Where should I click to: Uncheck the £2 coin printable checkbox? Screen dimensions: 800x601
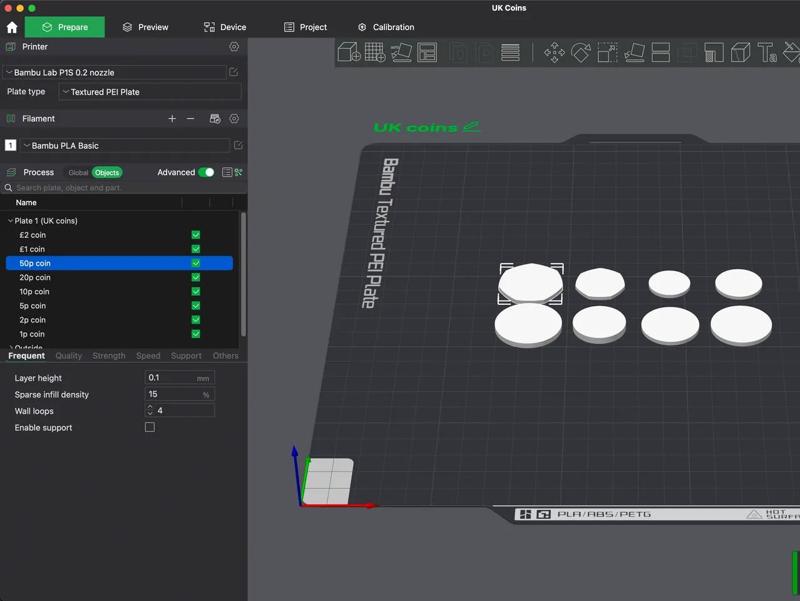pos(196,235)
